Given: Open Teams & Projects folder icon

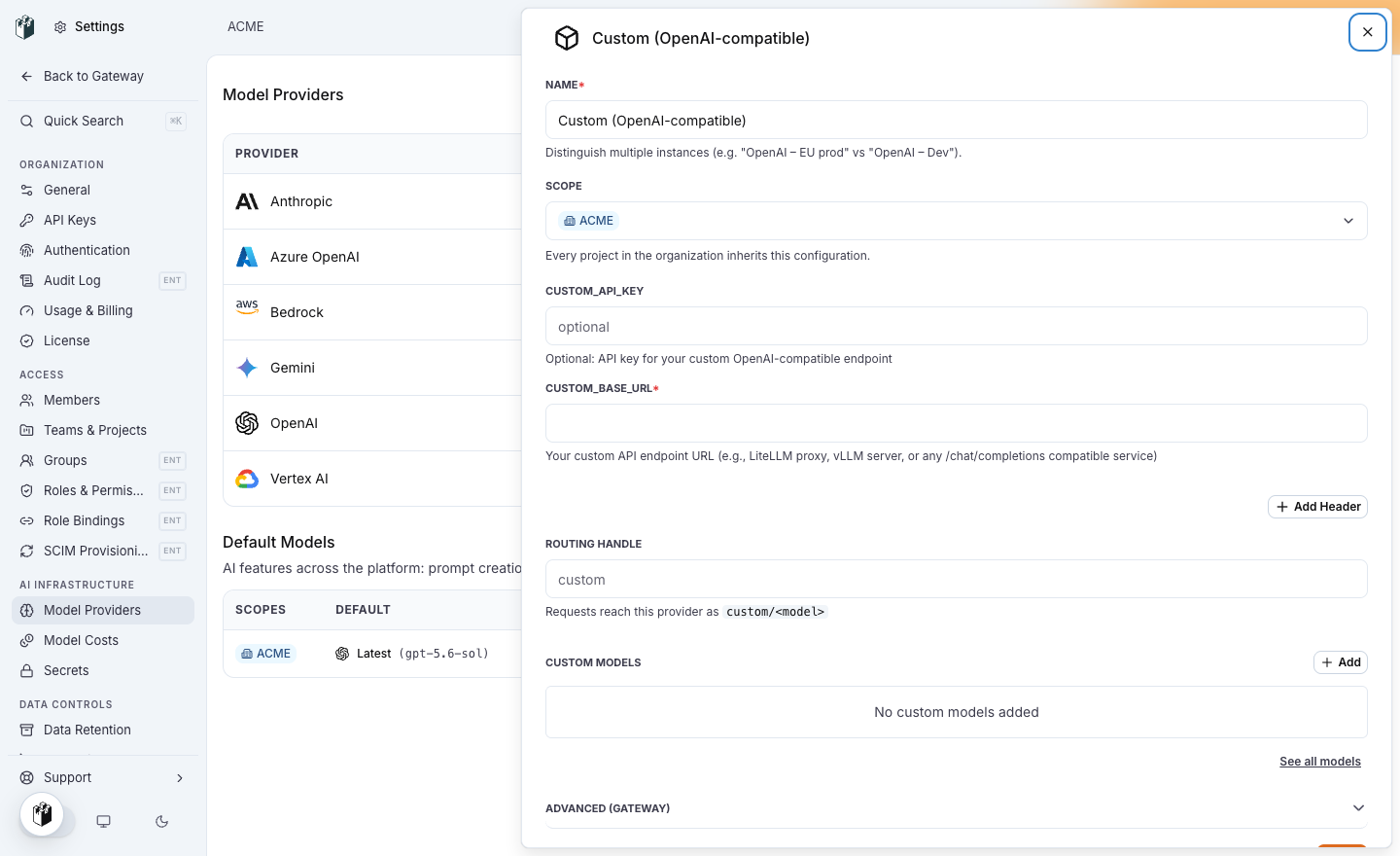Looking at the screenshot, I should click(27, 431).
